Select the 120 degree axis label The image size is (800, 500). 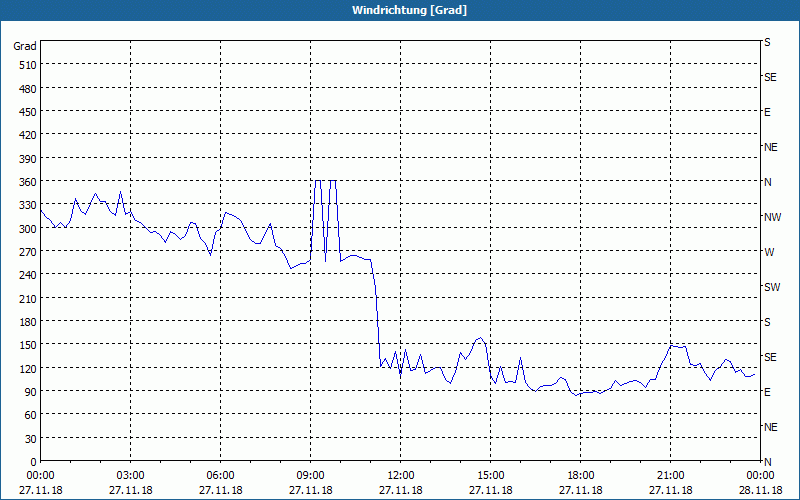[29, 368]
